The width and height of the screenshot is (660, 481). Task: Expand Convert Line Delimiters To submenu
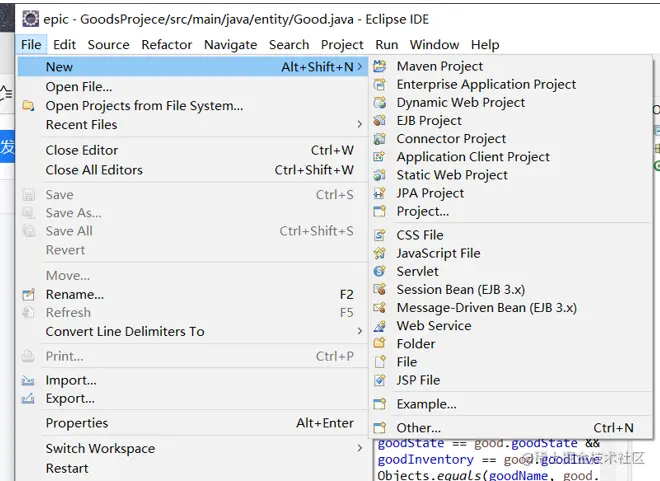click(x=359, y=331)
